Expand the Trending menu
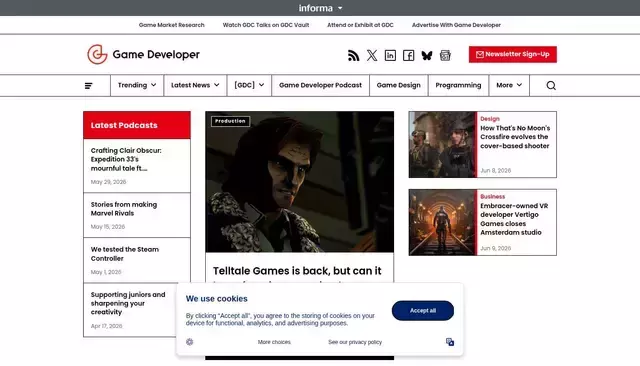Image resolution: width=640 pixels, height=366 pixels. pyautogui.click(x=137, y=85)
